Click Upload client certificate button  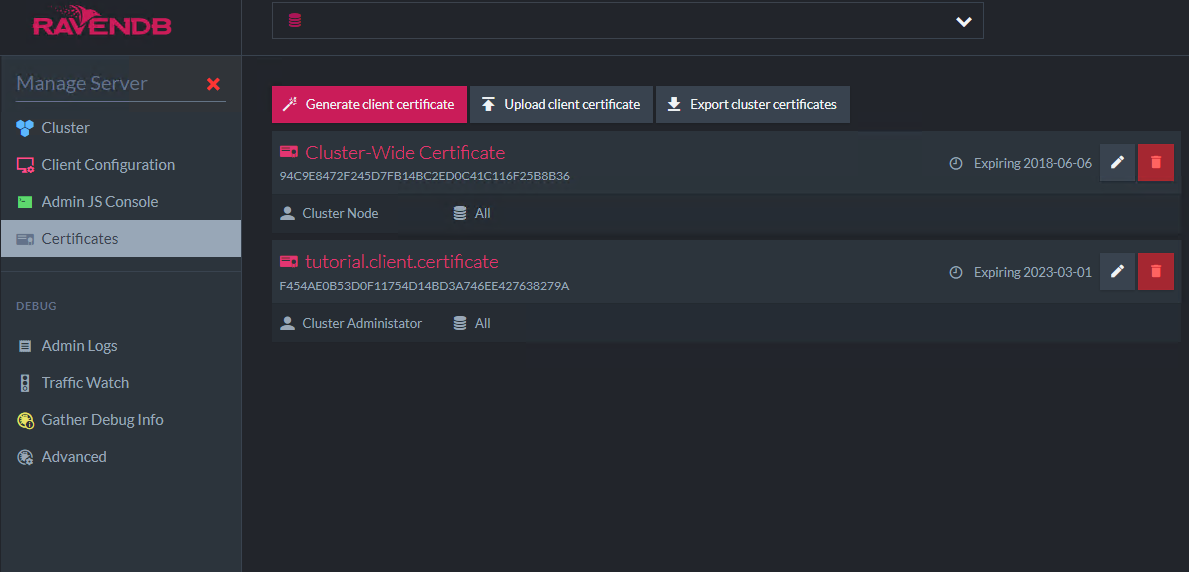pyautogui.click(x=561, y=105)
